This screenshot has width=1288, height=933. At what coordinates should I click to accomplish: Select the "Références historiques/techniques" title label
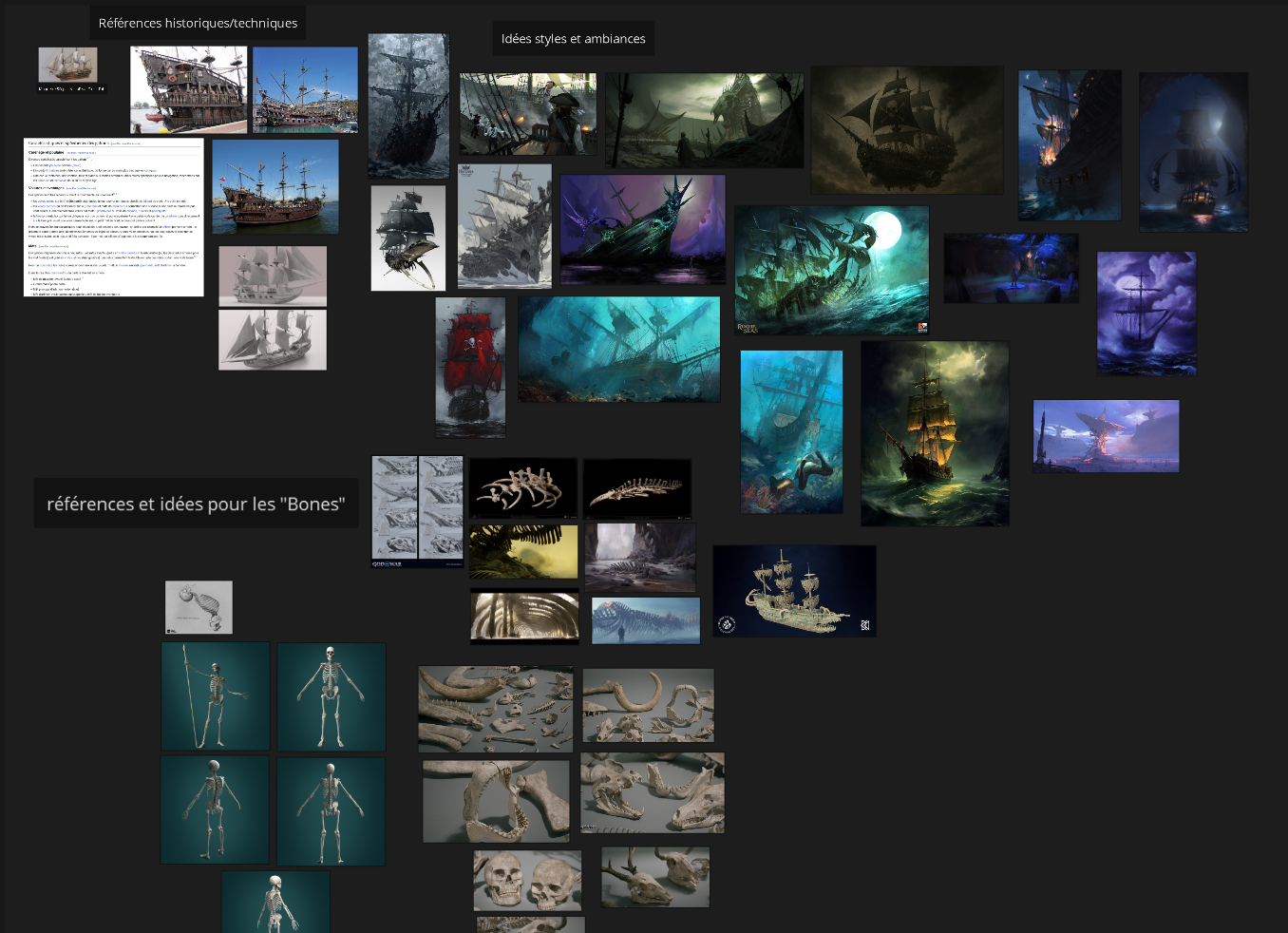pyautogui.click(x=198, y=23)
